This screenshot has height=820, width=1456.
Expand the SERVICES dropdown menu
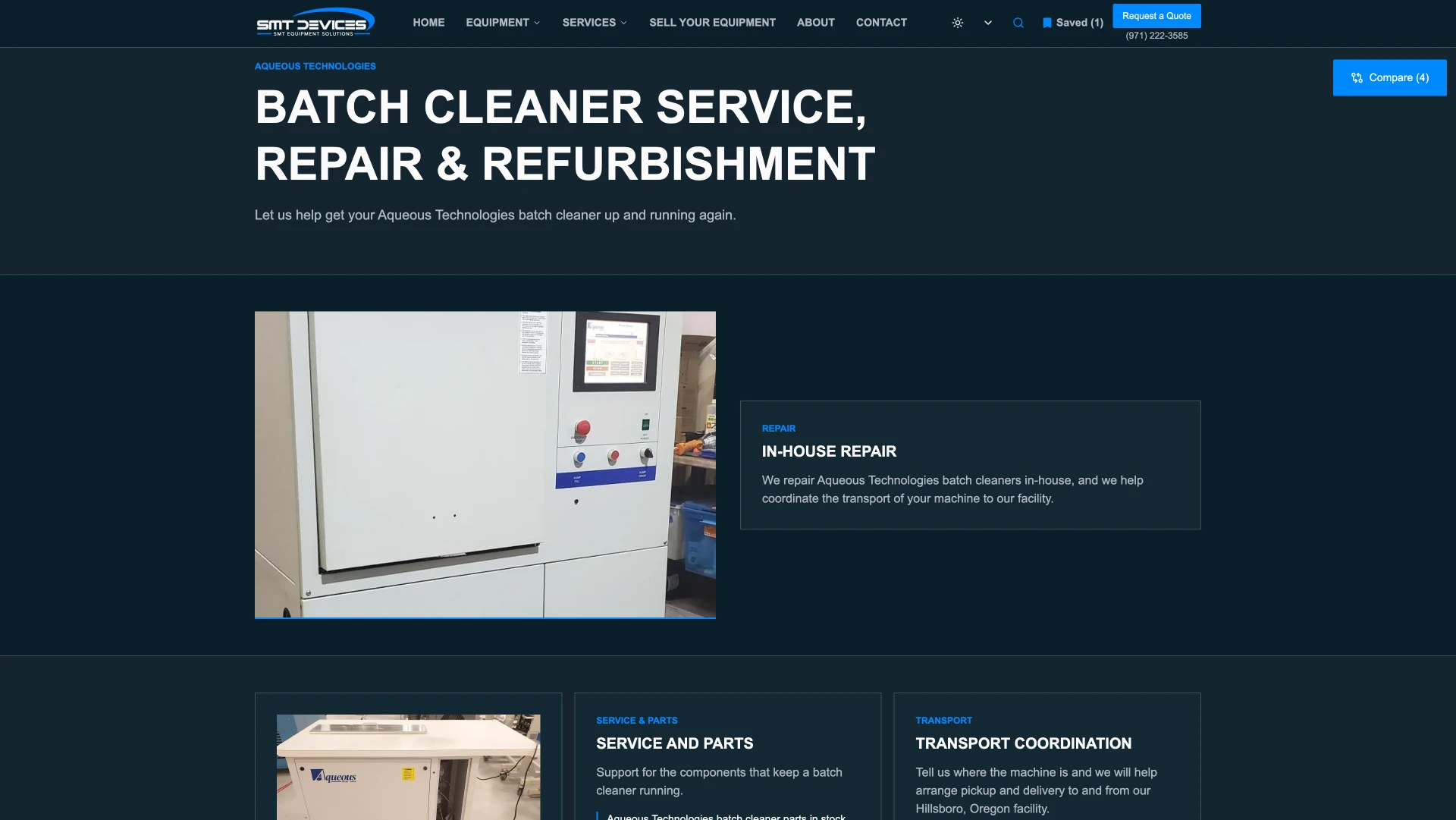(x=595, y=23)
